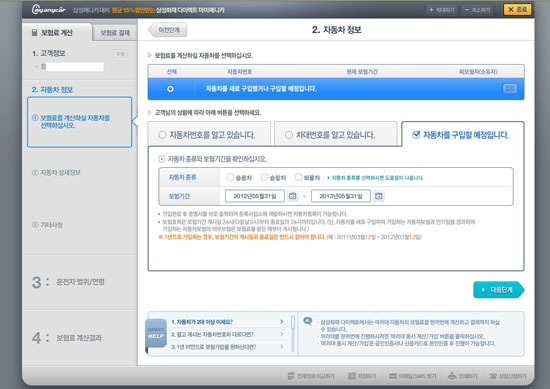The height and width of the screenshot is (389, 550).
Task: Switch to the 보험료 결제 tab
Action: tap(115, 33)
